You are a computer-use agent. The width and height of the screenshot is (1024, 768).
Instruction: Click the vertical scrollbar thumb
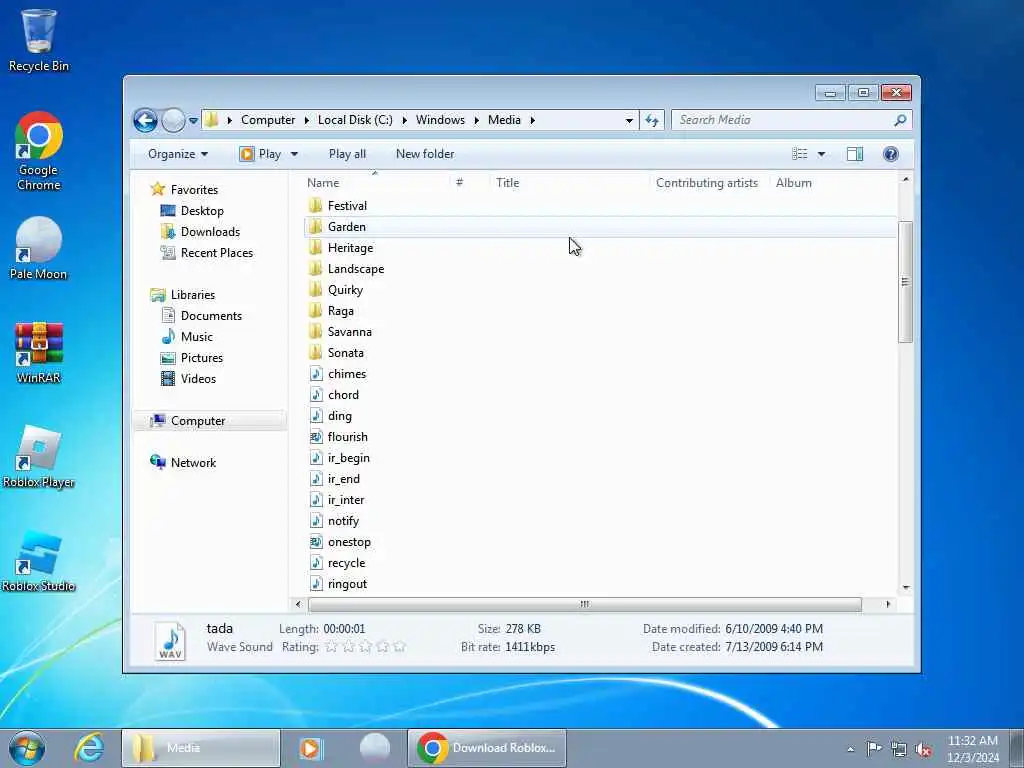tap(905, 282)
